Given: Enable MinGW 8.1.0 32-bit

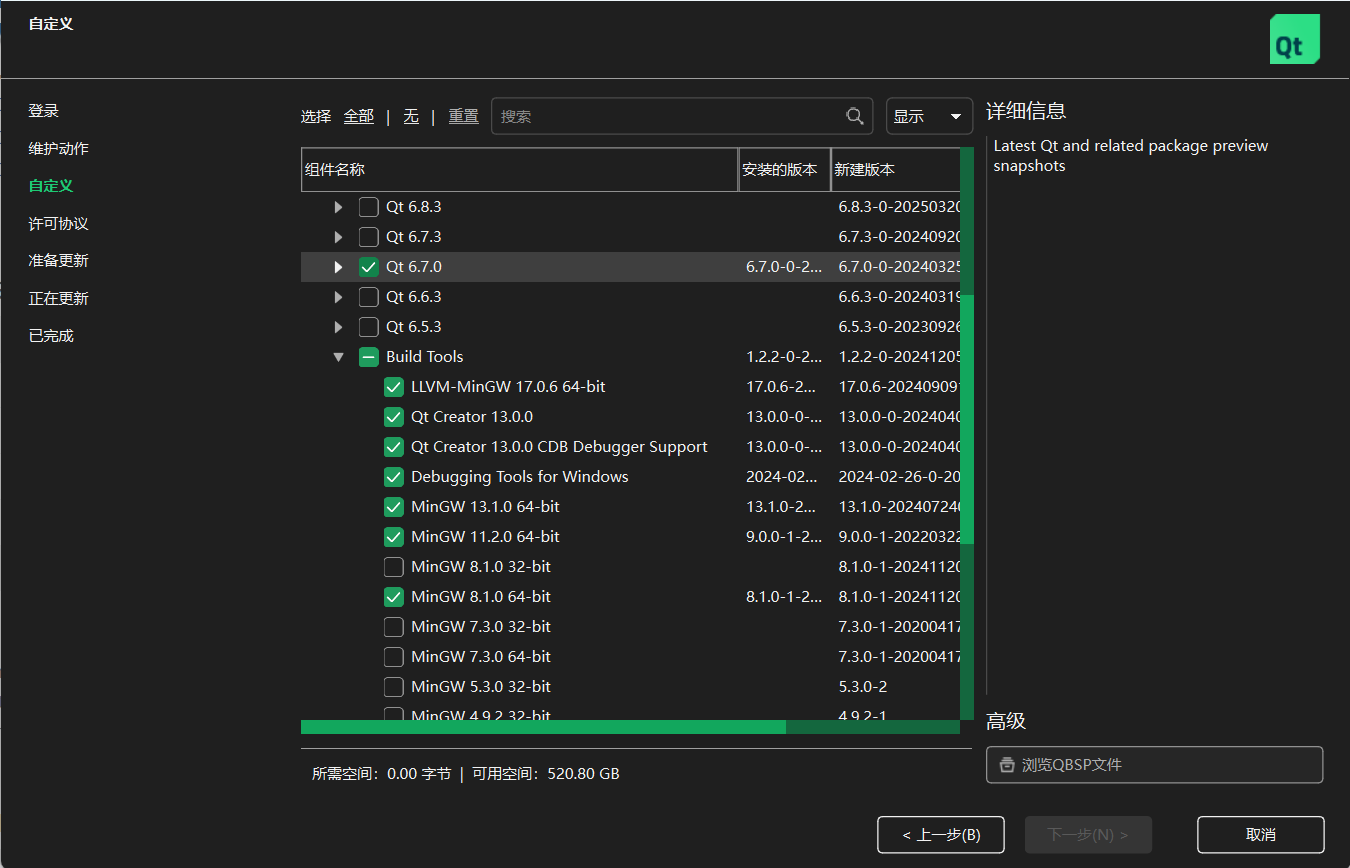Looking at the screenshot, I should click(393, 566).
